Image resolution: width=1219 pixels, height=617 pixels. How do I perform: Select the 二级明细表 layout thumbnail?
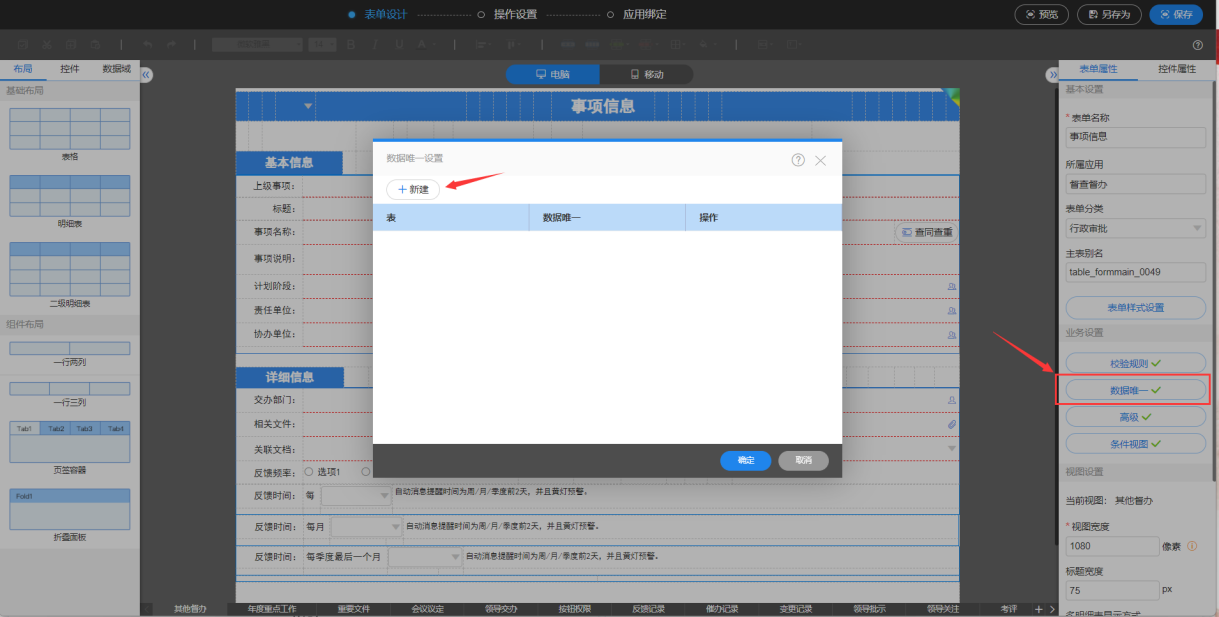[x=70, y=269]
